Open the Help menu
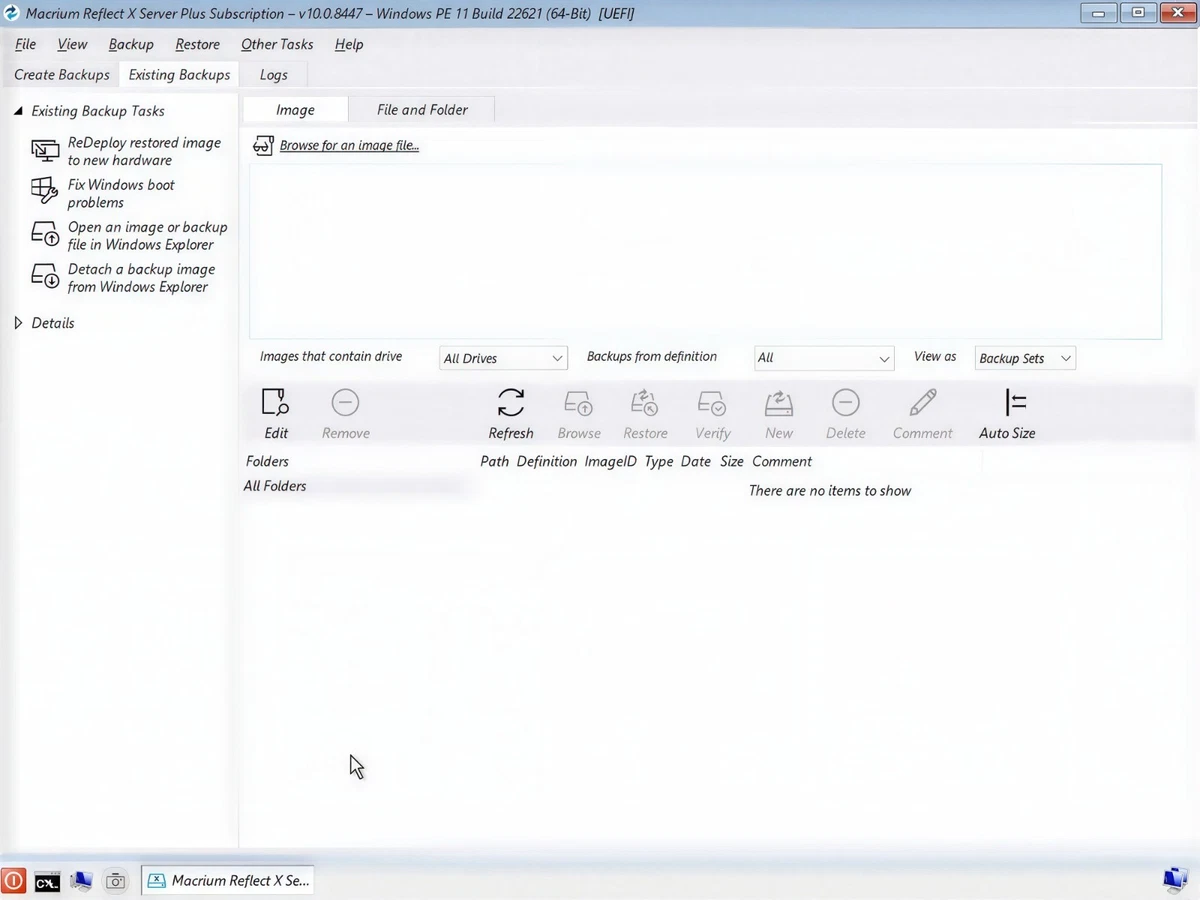The image size is (1200, 900). coord(349,44)
